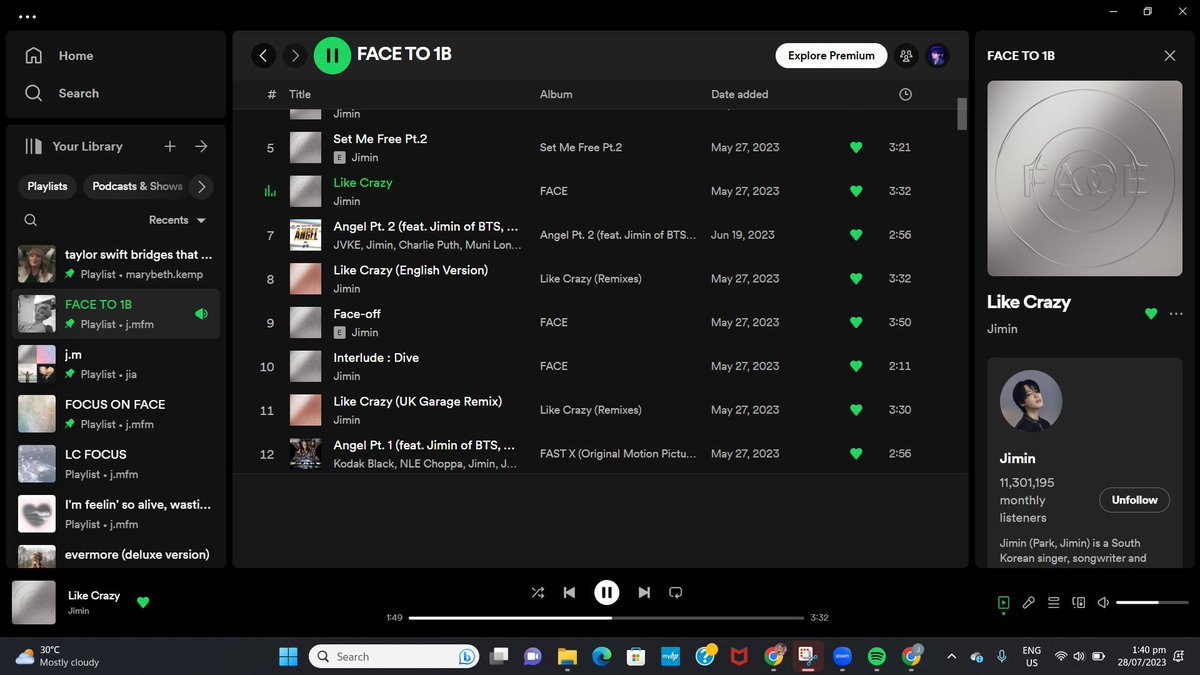1200x675 pixels.
Task: Open more options for Like Crazy in side panel
Action: click(x=1176, y=314)
